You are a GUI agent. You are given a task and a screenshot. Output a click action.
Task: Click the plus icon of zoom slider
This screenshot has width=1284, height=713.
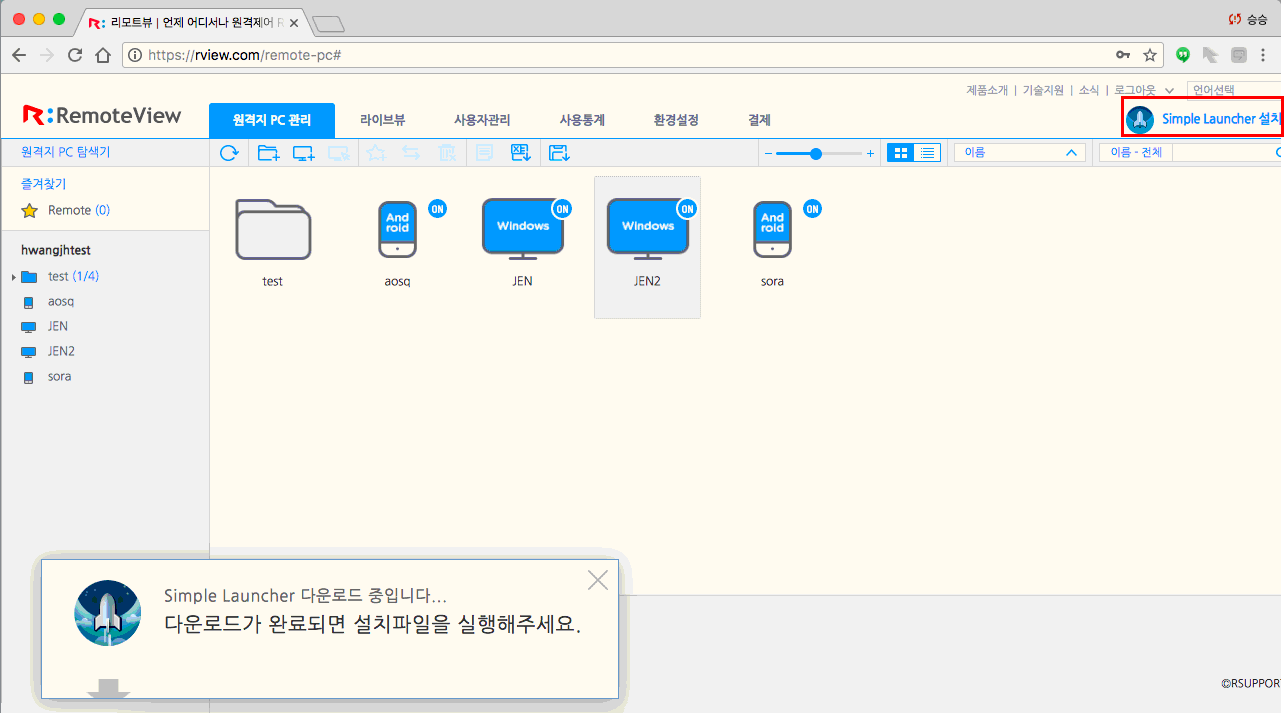[x=870, y=153]
